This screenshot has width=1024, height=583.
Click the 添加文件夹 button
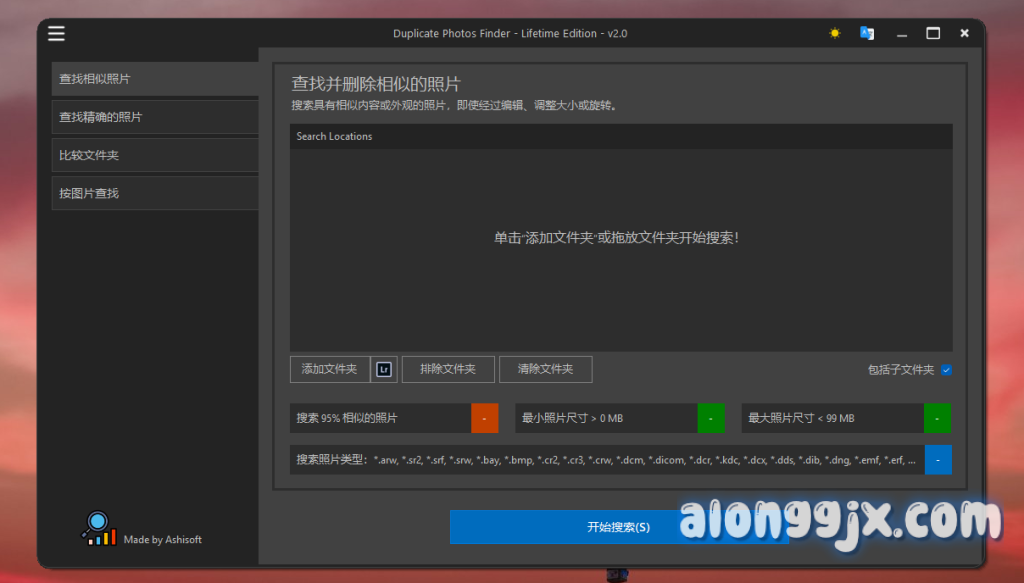click(x=329, y=369)
